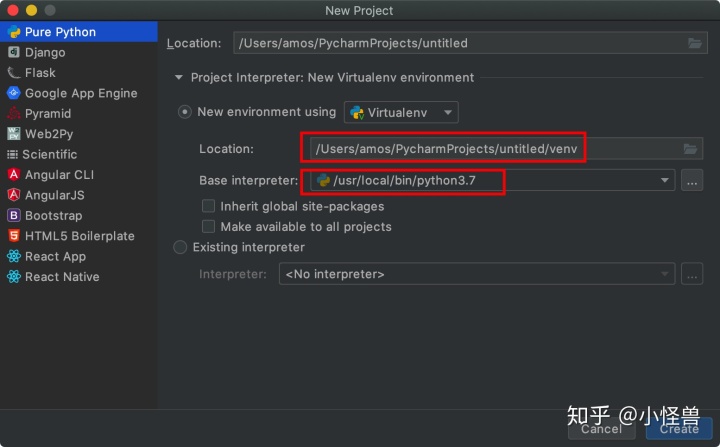This screenshot has width=720, height=447.
Task: Click the Cancel button
Action: (x=602, y=429)
